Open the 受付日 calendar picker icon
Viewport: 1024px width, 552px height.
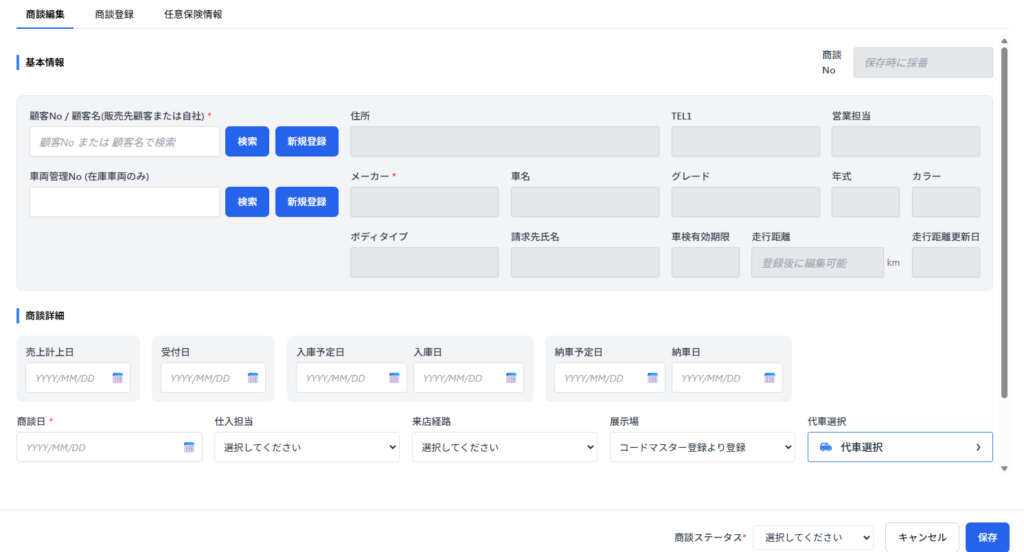[253, 378]
